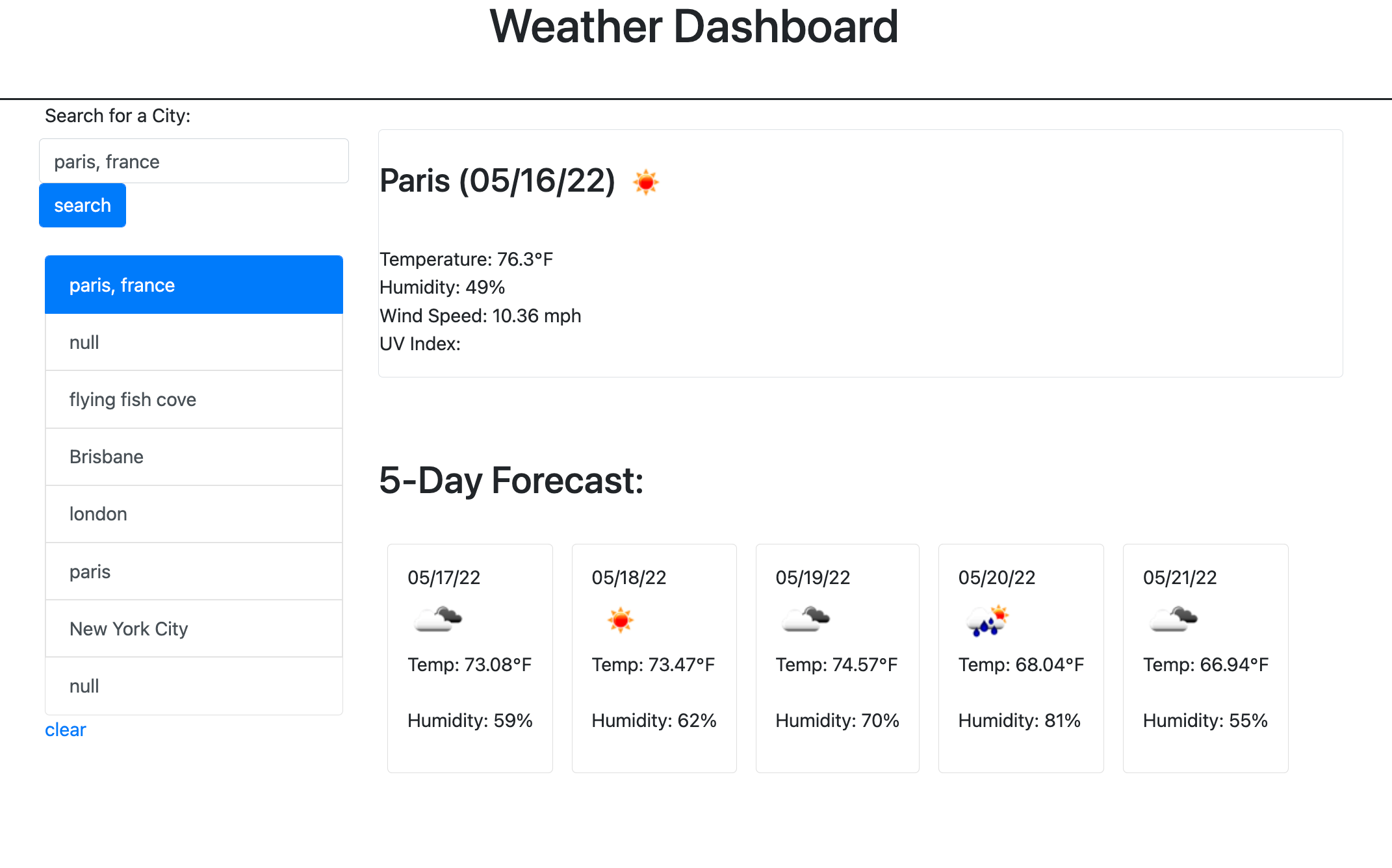
Task: Click the cloudy icon on the 05/17/22 card
Action: [x=437, y=619]
